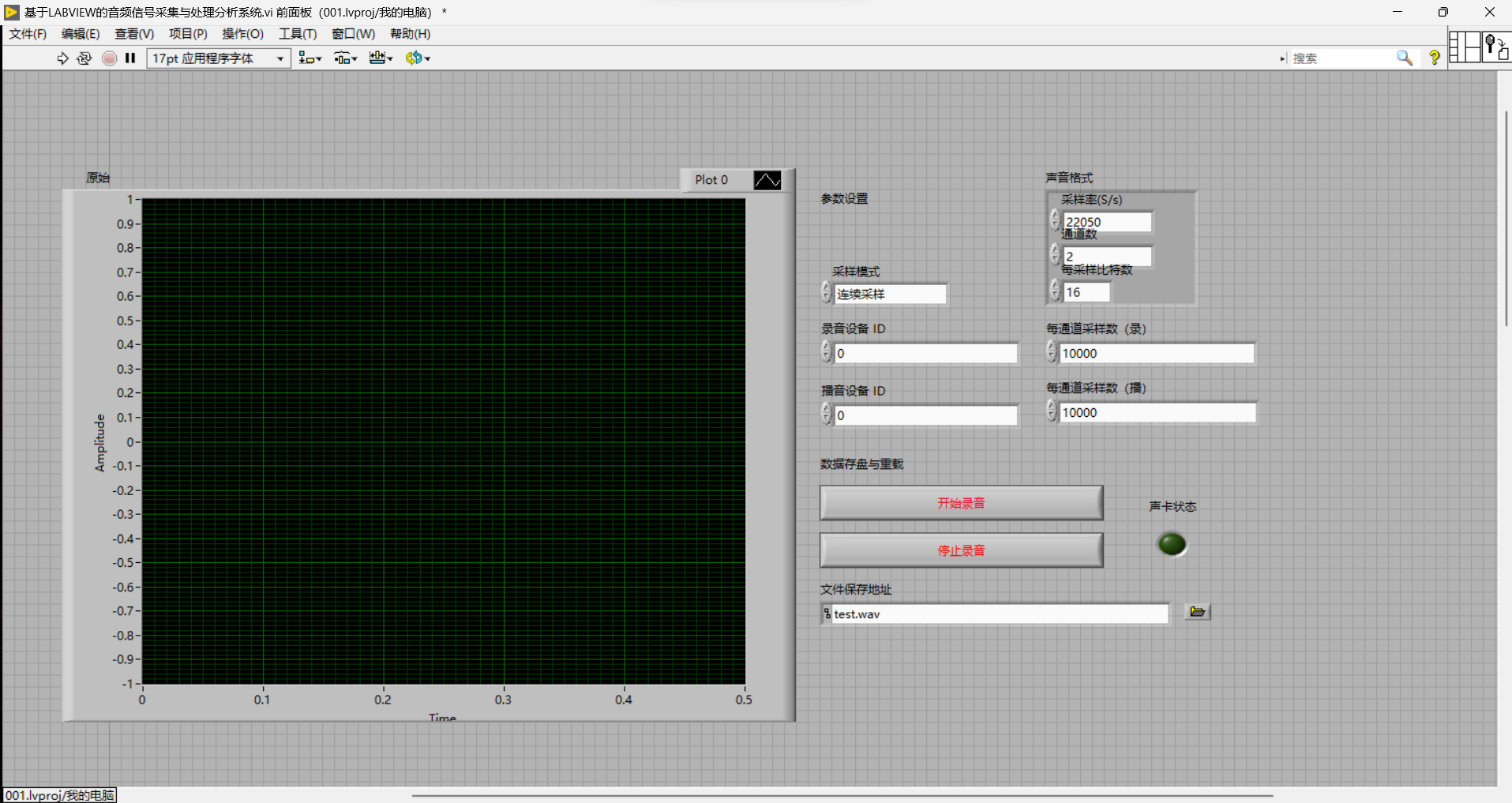This screenshot has width=1512, height=803.
Task: Step the 每通道采样数 (录) arrows
Action: click(1051, 351)
